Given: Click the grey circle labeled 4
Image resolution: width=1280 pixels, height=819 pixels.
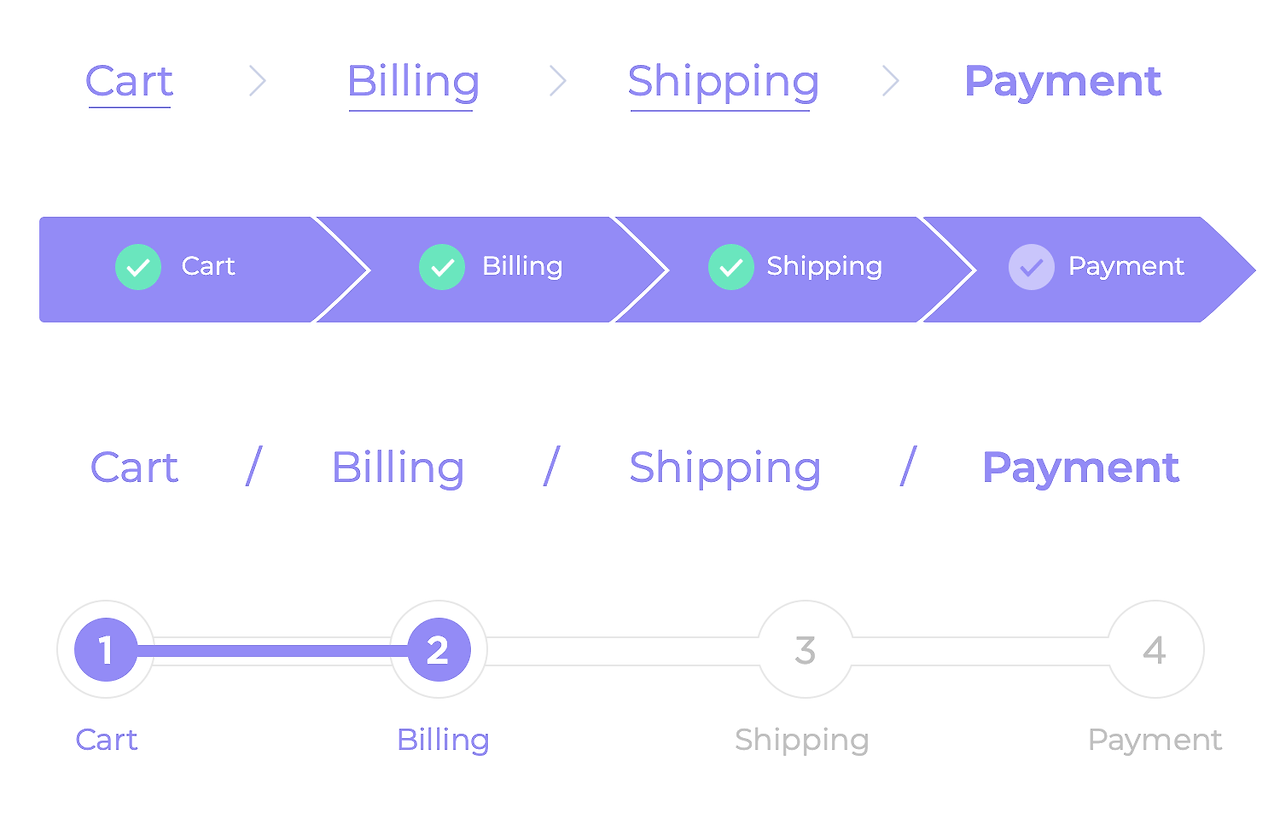Looking at the screenshot, I should pyautogui.click(x=1155, y=649).
